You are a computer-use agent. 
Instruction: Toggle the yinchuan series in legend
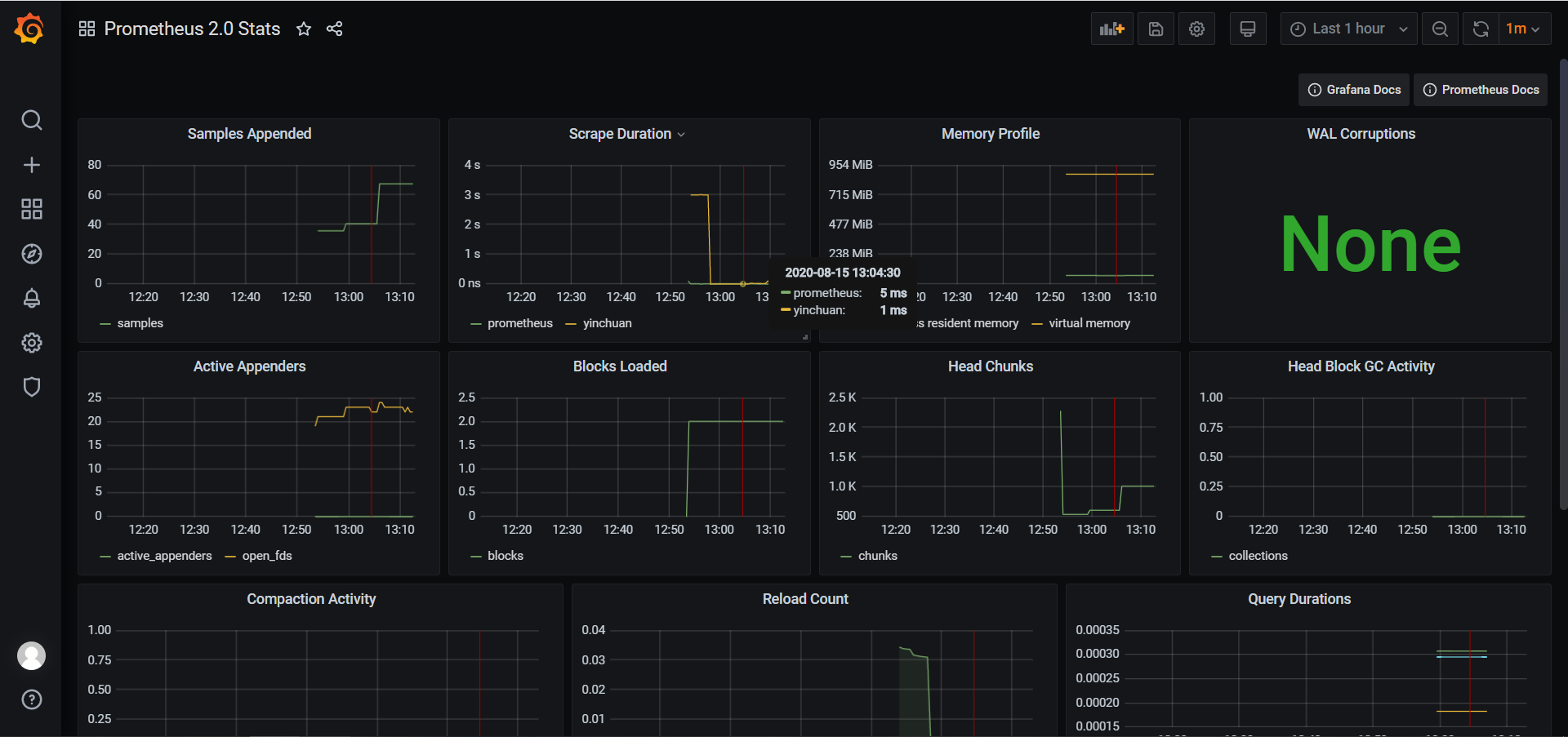point(607,323)
